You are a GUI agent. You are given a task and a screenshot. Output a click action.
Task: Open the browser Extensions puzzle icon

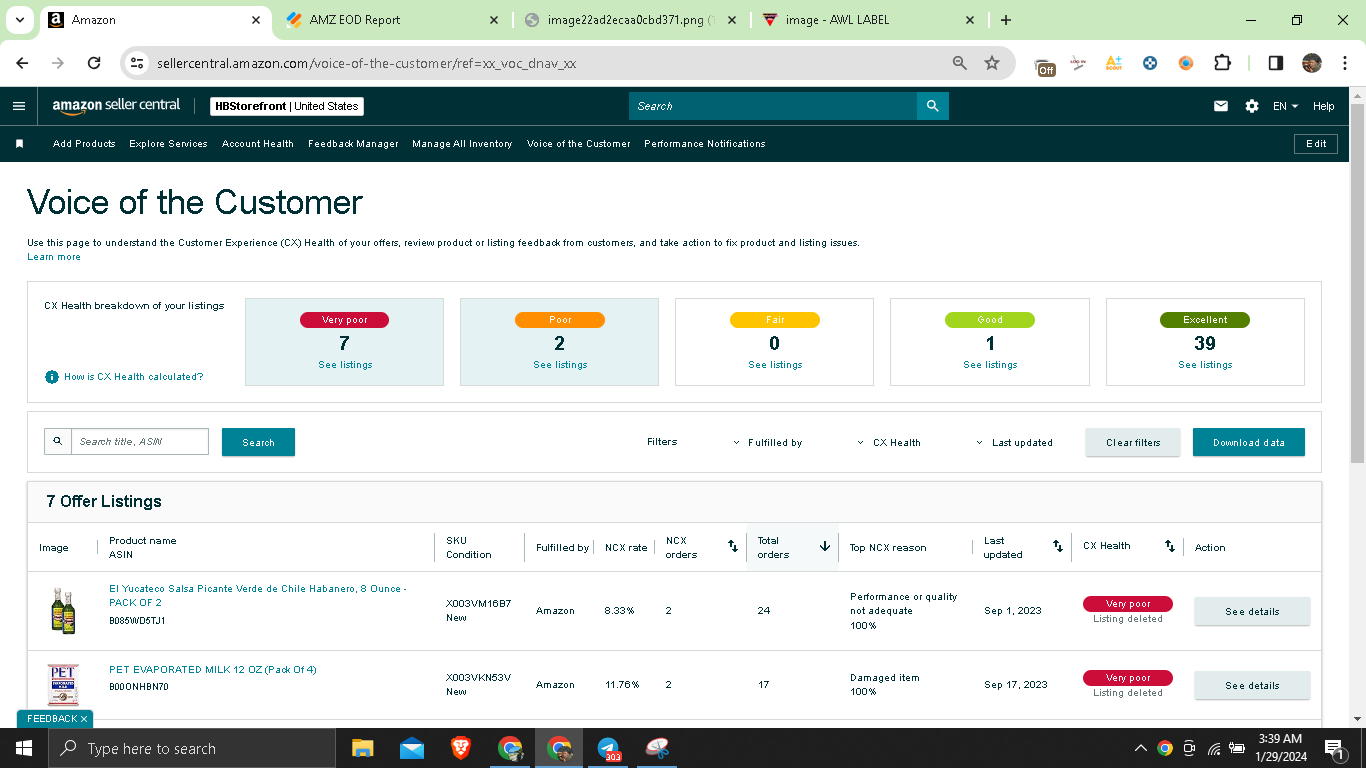tap(1222, 63)
